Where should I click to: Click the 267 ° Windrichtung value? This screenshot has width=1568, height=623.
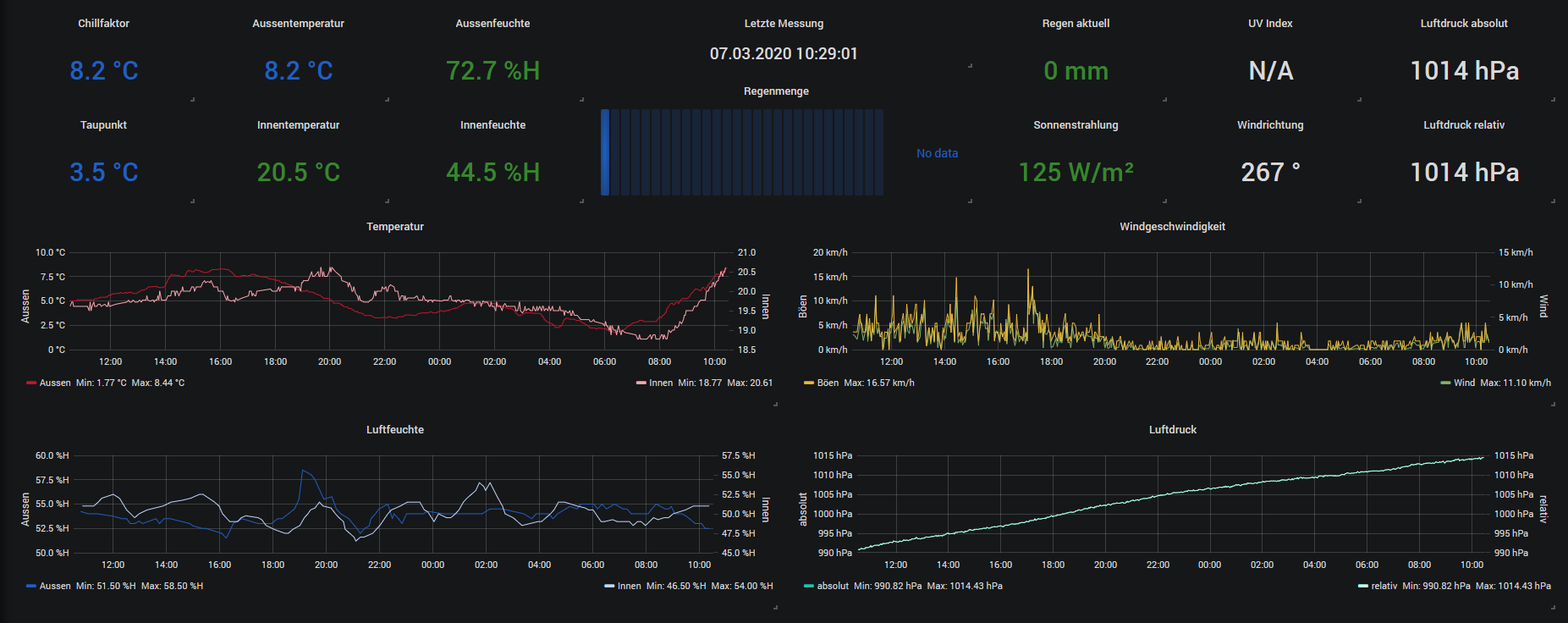[1271, 172]
